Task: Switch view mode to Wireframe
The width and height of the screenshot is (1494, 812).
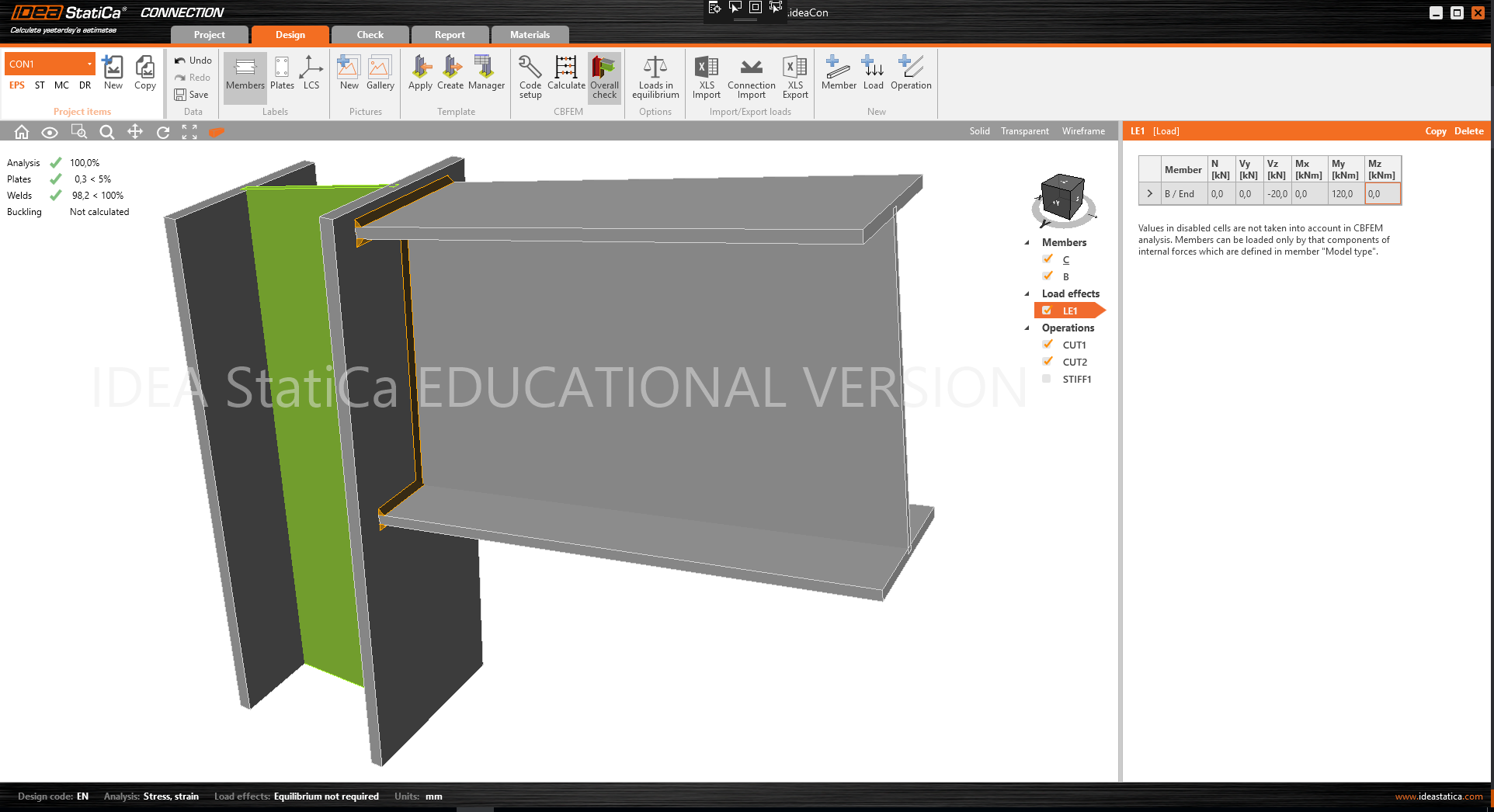Action: pyautogui.click(x=1083, y=131)
